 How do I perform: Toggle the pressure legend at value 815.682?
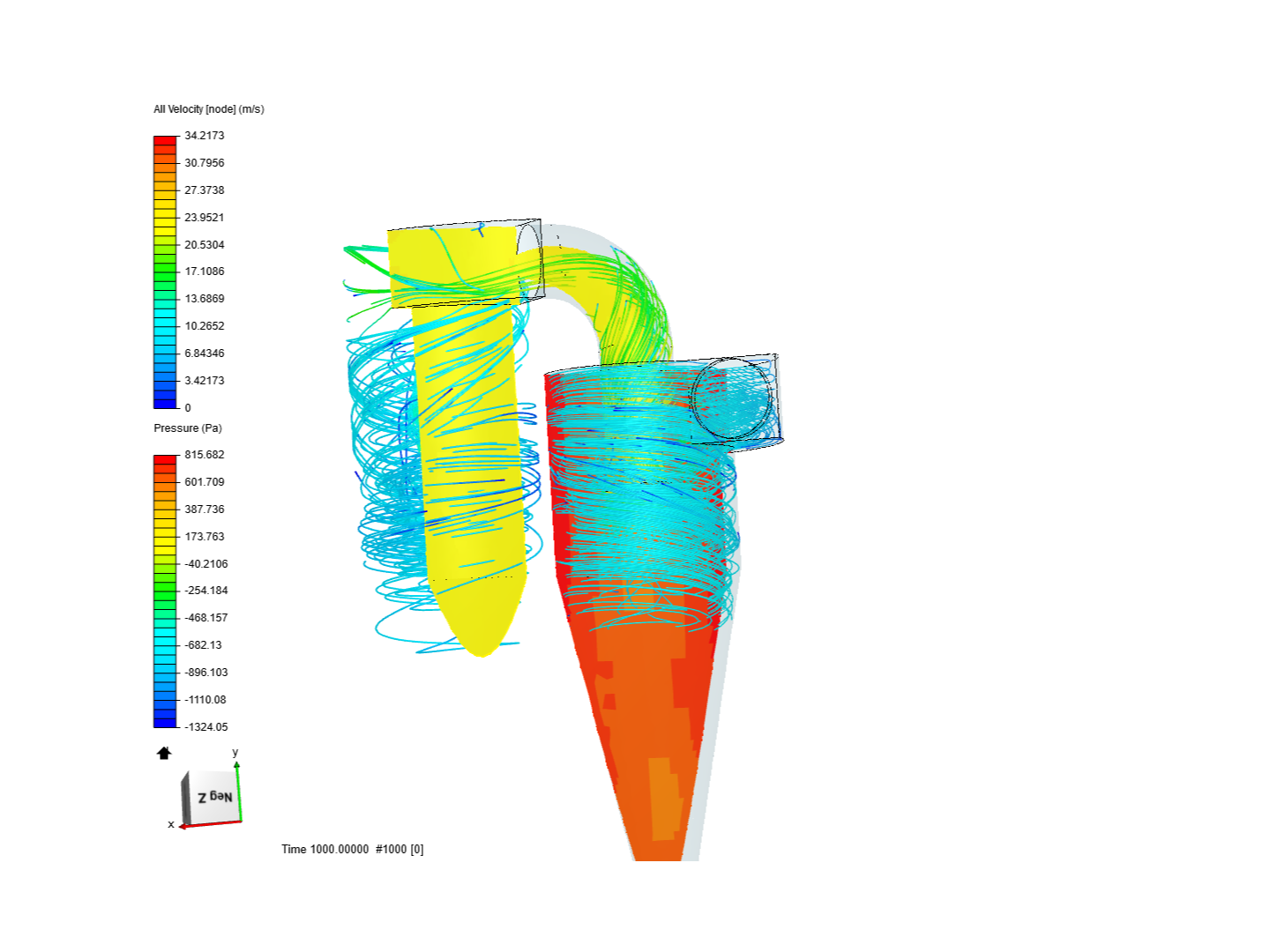[206, 454]
